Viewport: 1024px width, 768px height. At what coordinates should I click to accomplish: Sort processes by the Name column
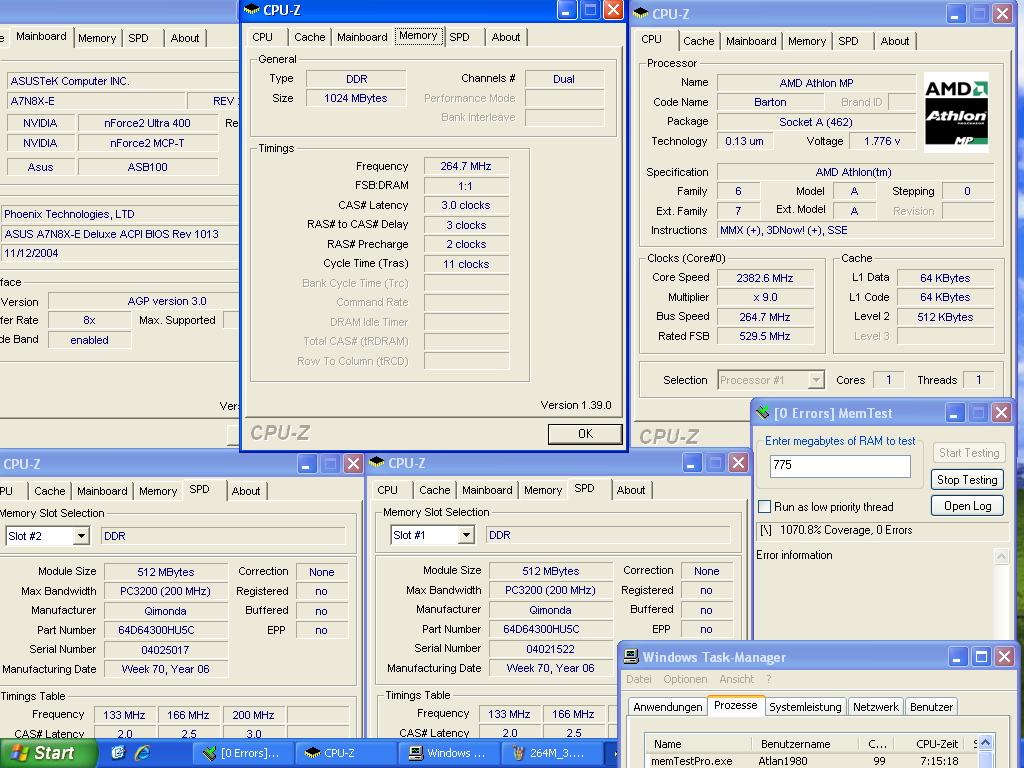pos(697,743)
